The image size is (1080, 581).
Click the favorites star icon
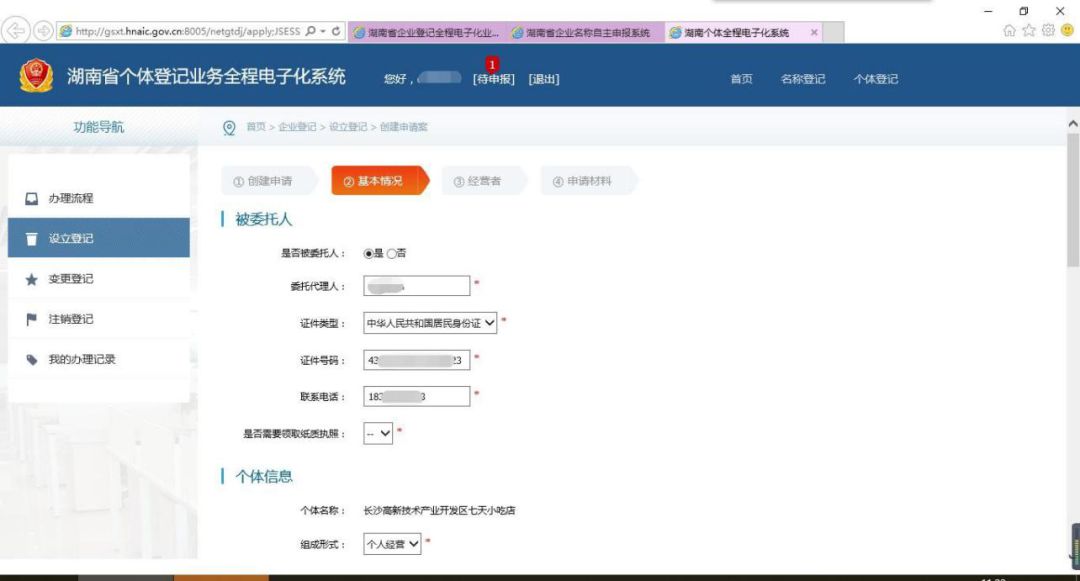(x=1028, y=30)
